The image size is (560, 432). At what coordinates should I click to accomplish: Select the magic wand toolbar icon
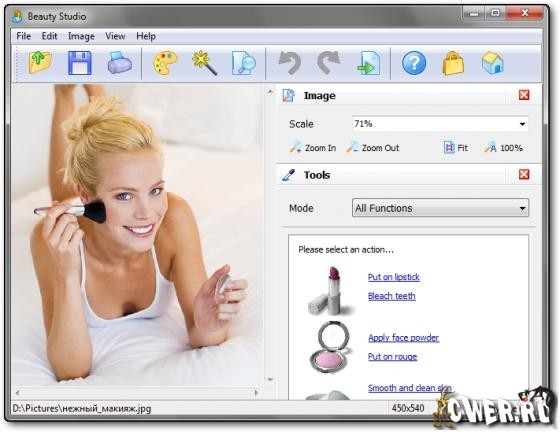click(x=204, y=63)
